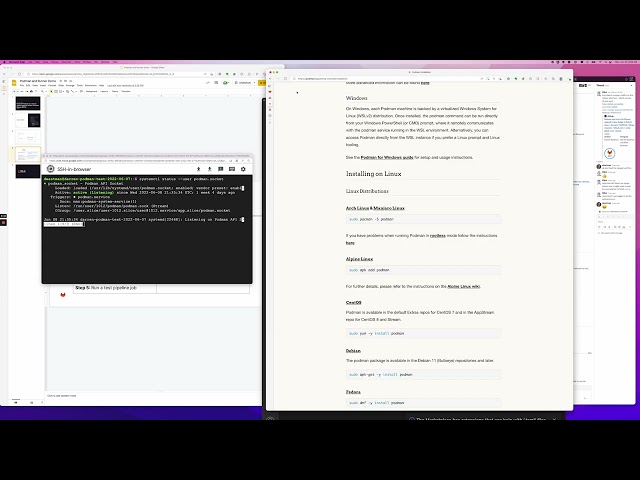
Task: Select the second slide thumbnail in filmstrip
Action: tap(28, 120)
